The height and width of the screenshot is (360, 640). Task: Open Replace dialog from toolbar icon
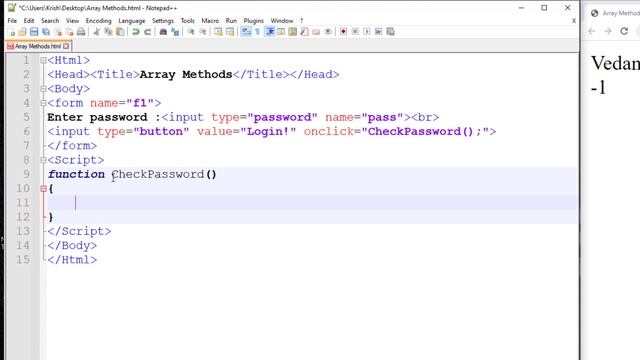(175, 32)
